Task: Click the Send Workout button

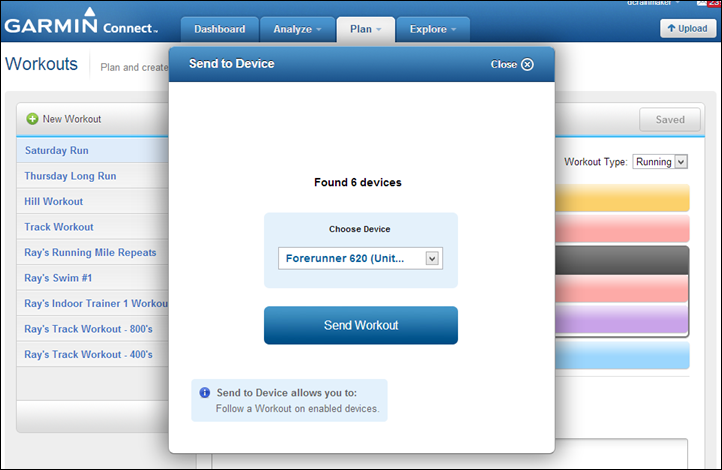Action: tap(361, 325)
